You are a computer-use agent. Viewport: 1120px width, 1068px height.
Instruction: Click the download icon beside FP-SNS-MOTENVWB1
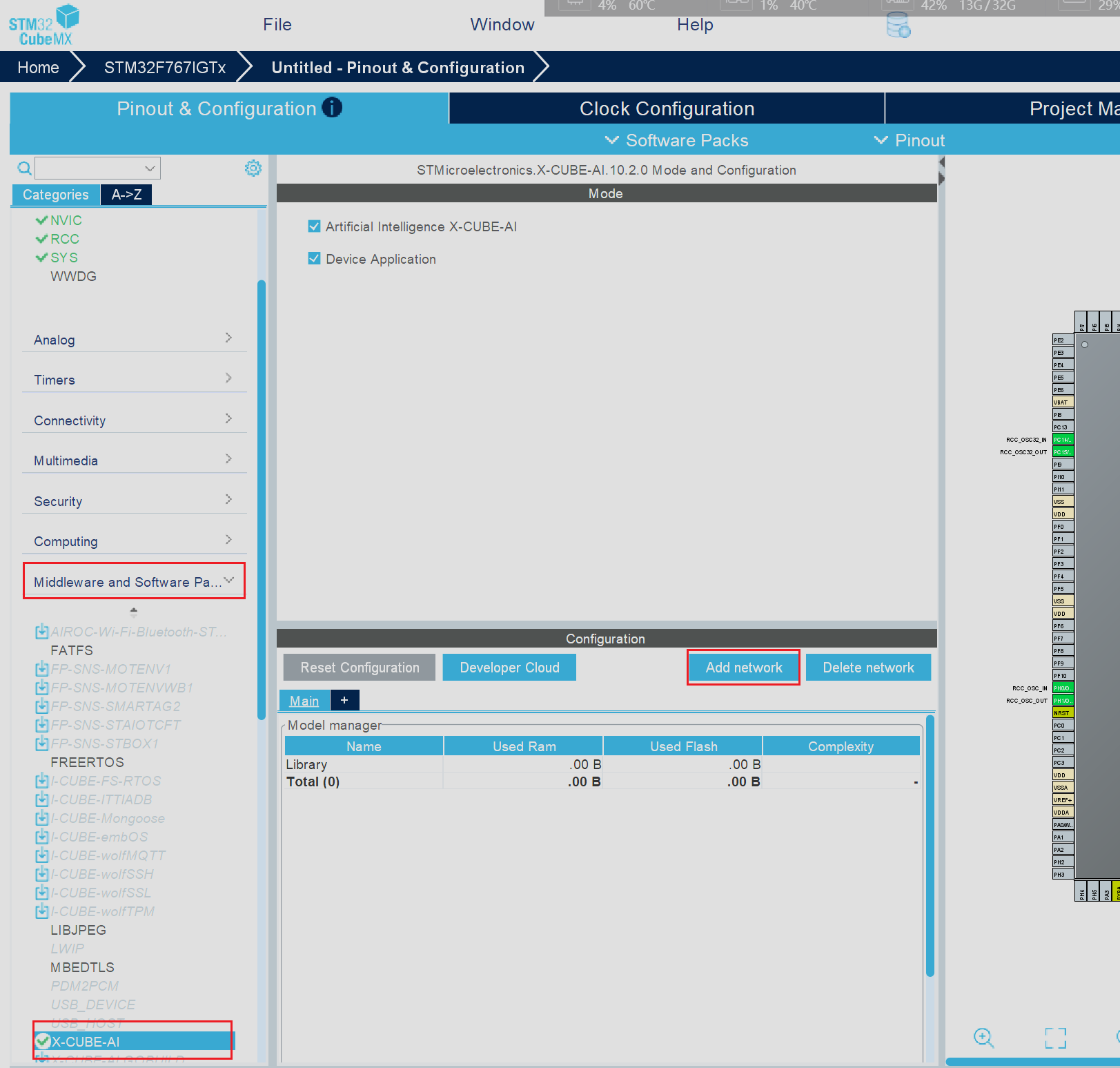tap(42, 687)
